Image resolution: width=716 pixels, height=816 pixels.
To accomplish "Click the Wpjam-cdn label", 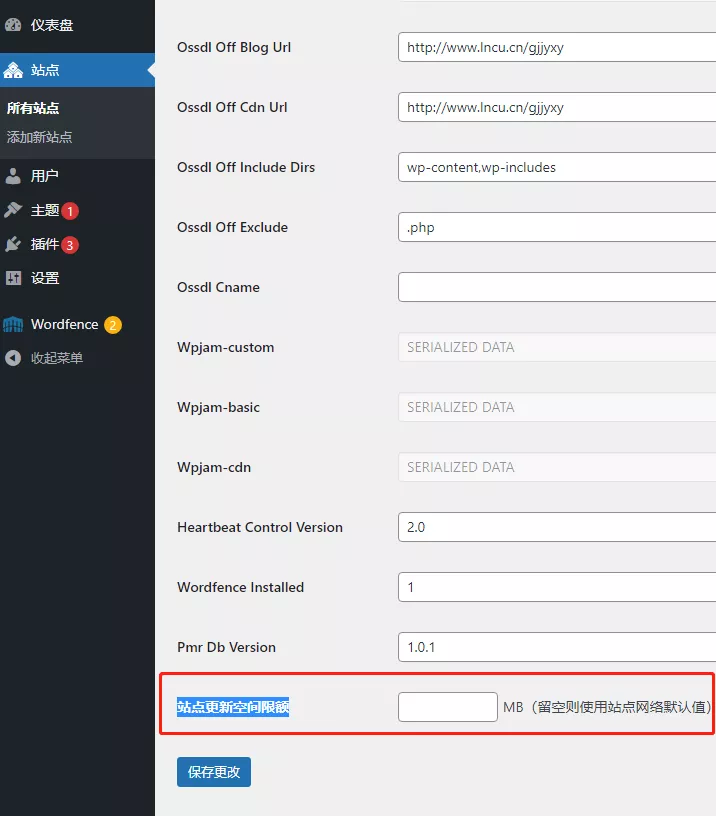I will [214, 467].
